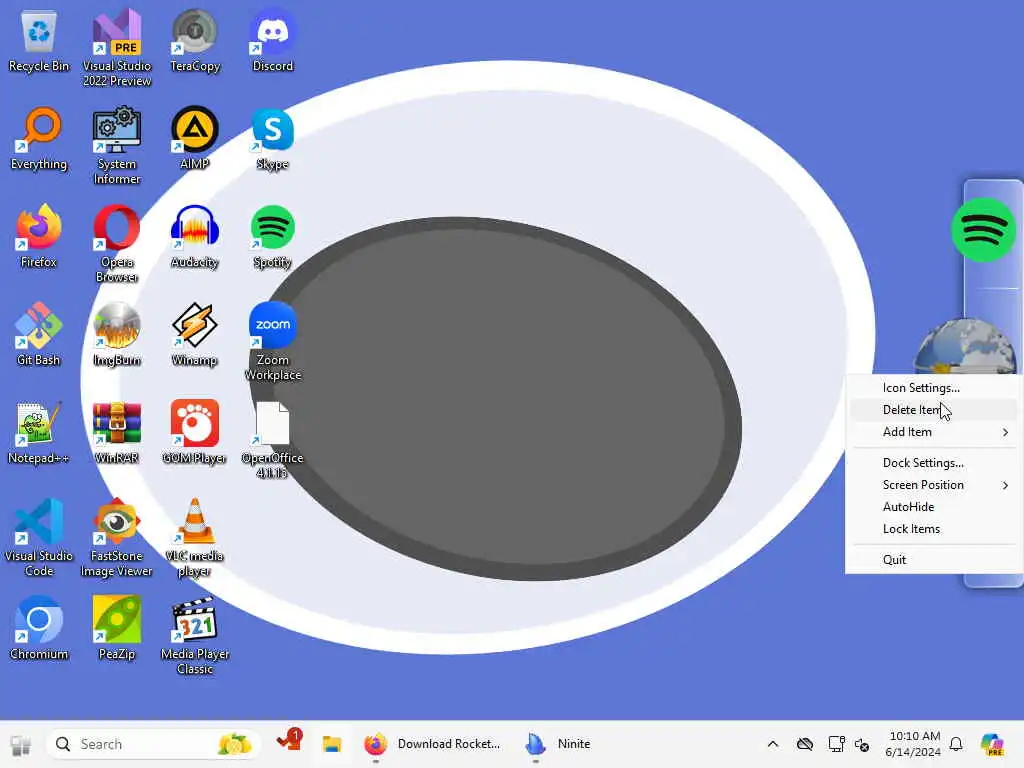Click the cloud sync tray icon
1024x768 pixels.
[805, 744]
